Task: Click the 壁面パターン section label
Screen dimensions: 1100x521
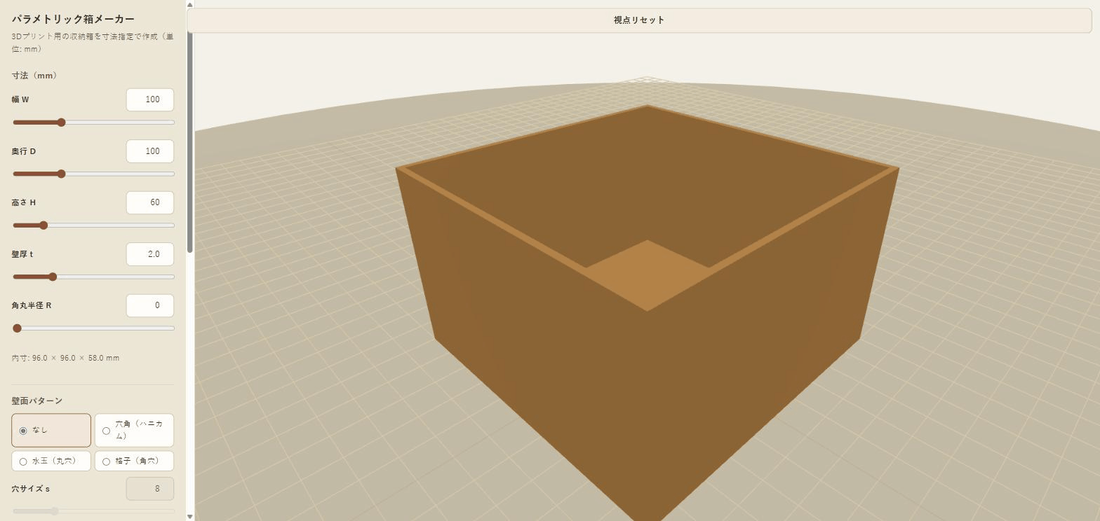Action: [x=37, y=400]
